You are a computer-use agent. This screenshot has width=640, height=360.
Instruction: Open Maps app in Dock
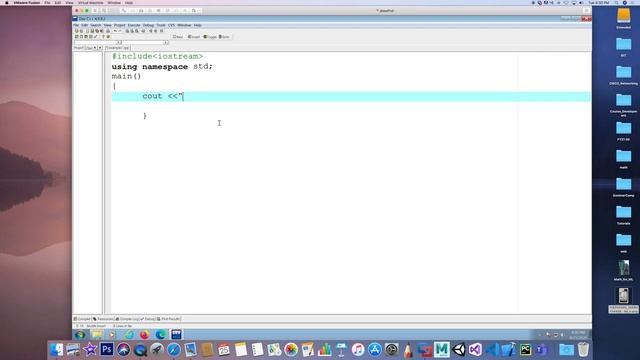coord(274,350)
